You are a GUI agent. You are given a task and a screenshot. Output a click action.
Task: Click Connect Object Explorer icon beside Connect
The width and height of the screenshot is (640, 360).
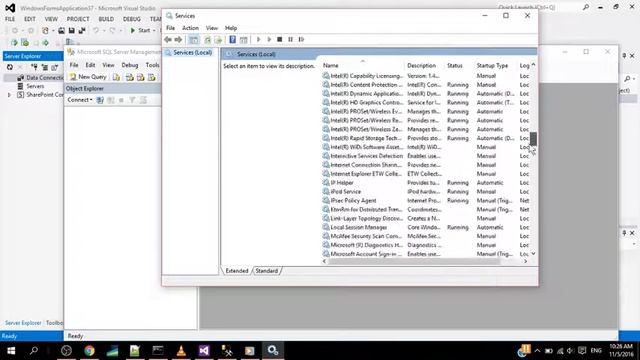click(100, 100)
